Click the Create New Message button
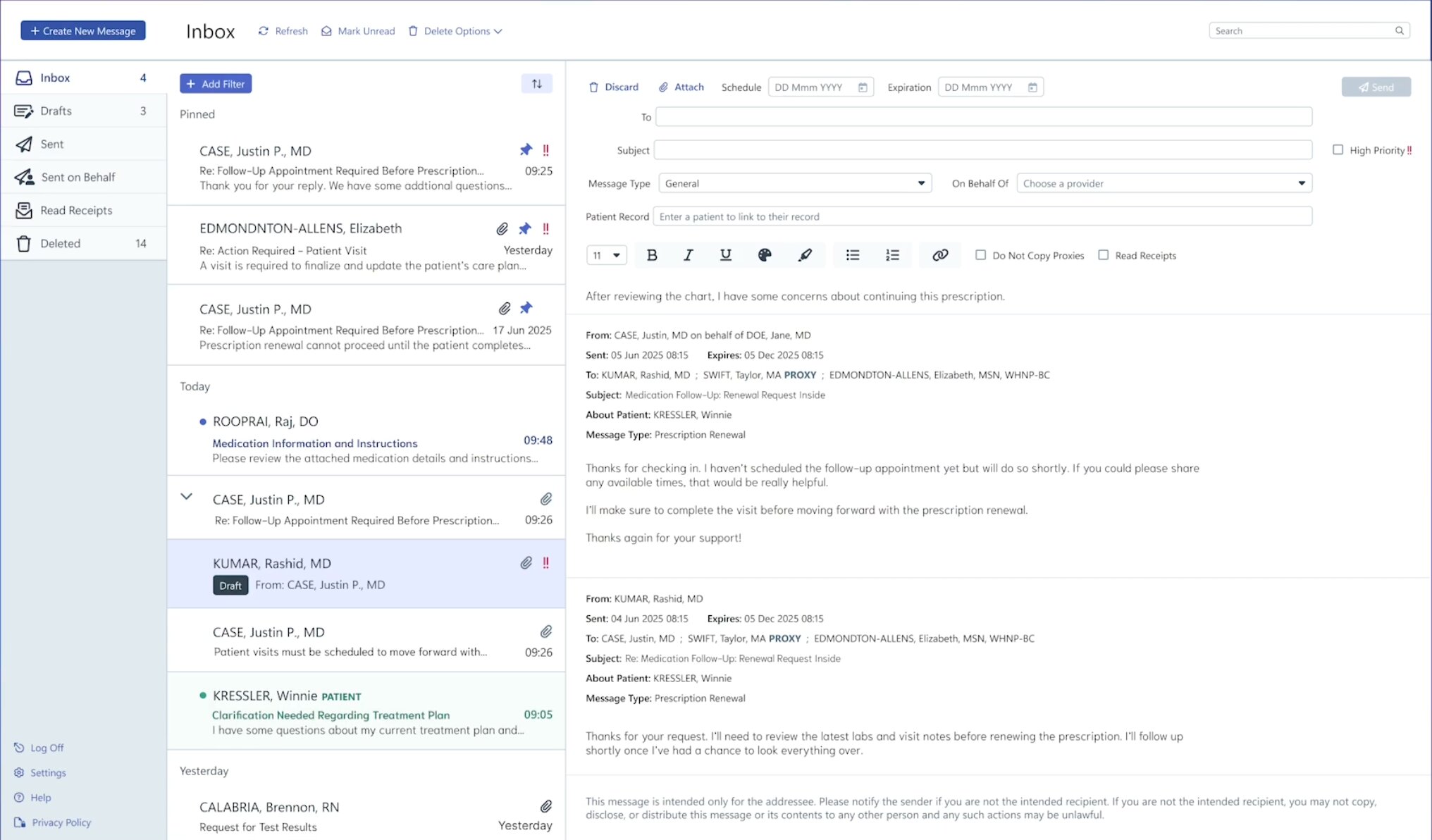Image resolution: width=1432 pixels, height=840 pixels. pyautogui.click(x=83, y=31)
